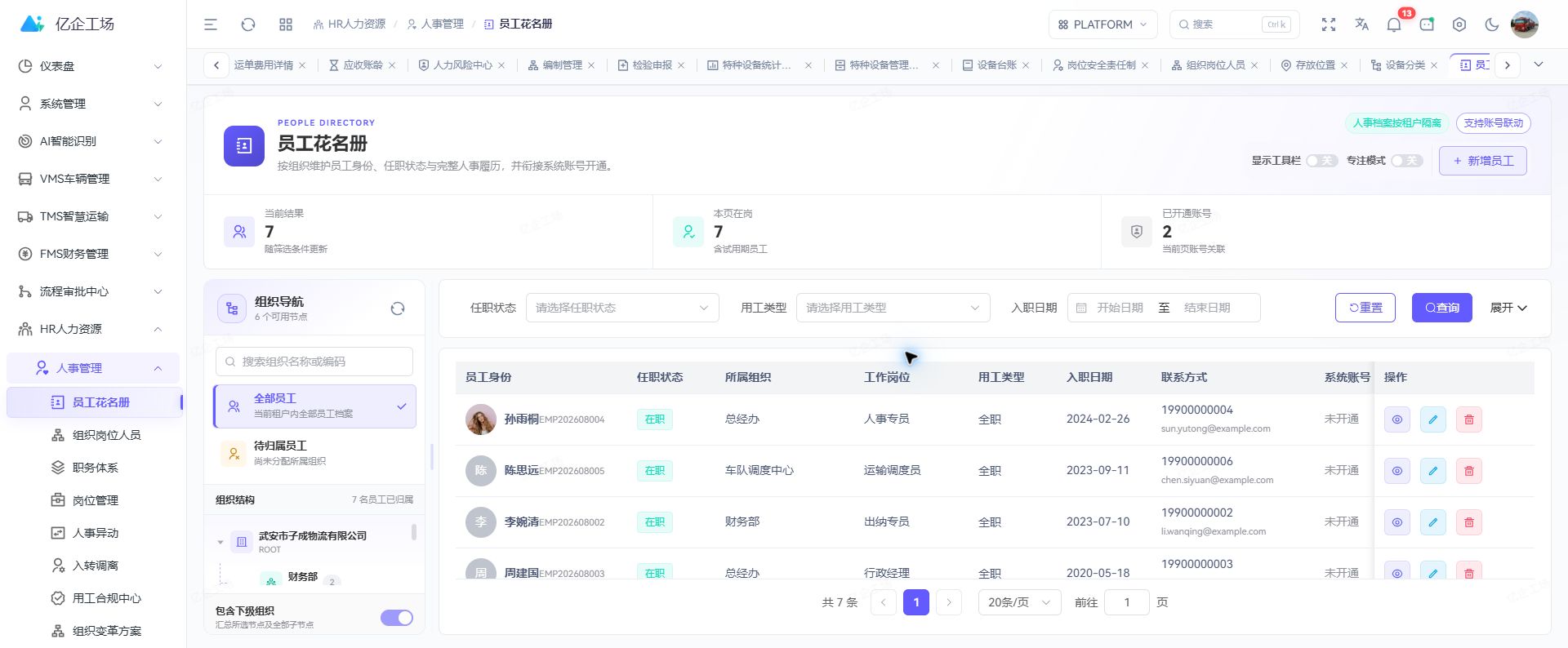
Task: Click the 开始日期 date field
Action: pos(1120,308)
